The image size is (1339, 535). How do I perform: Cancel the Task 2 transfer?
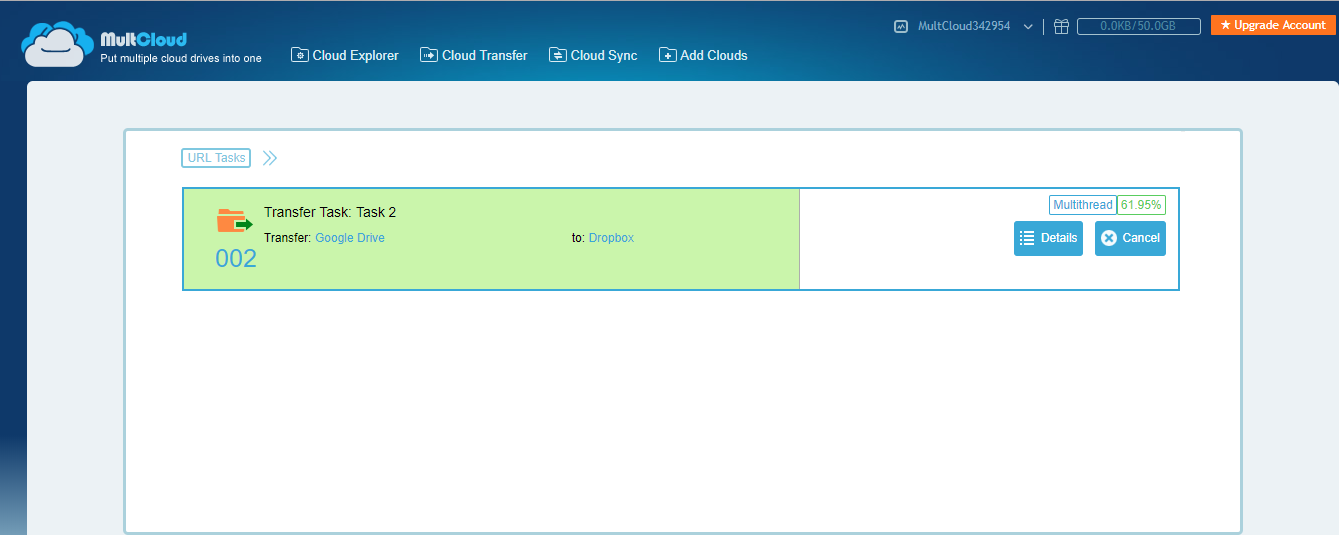1130,238
